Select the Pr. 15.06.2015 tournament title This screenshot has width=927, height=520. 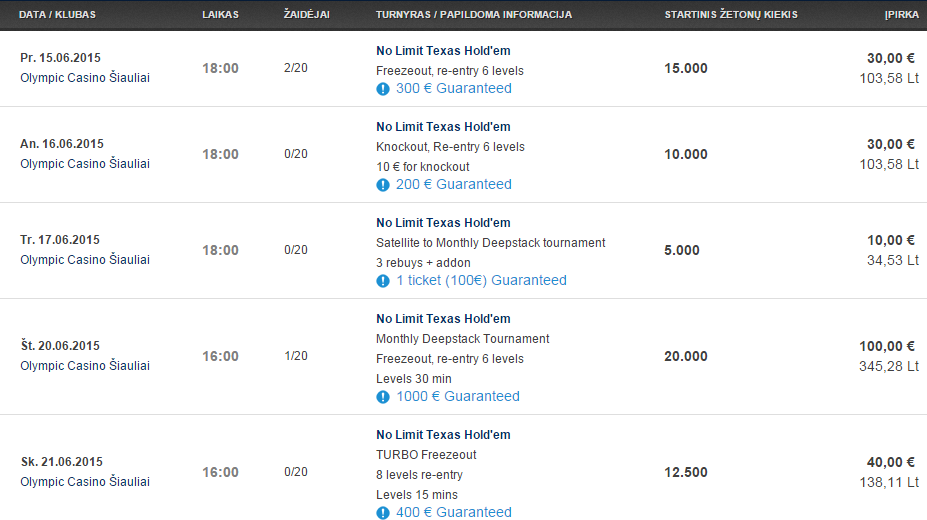point(443,51)
